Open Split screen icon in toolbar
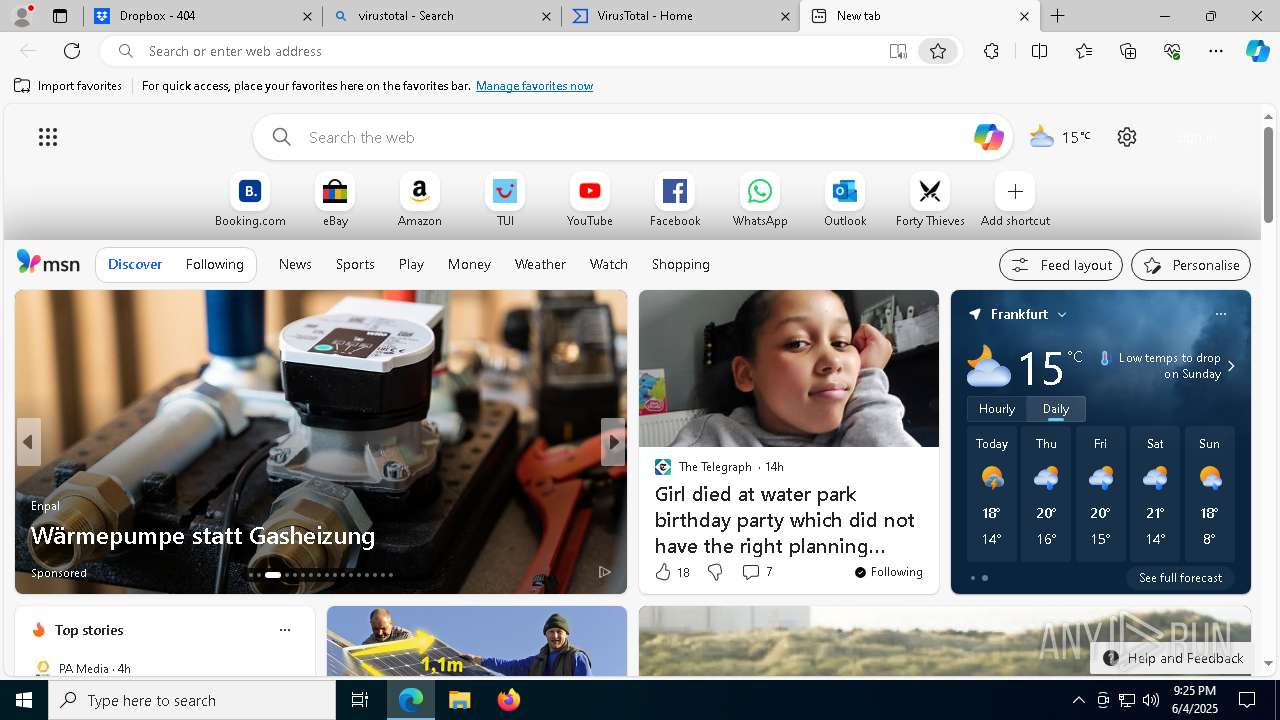The height and width of the screenshot is (720, 1280). 1039,51
